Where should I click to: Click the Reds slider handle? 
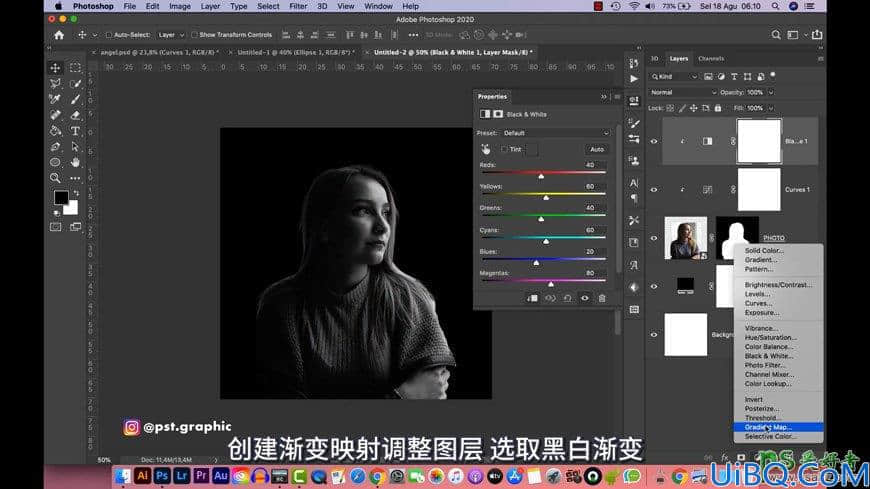coord(541,175)
